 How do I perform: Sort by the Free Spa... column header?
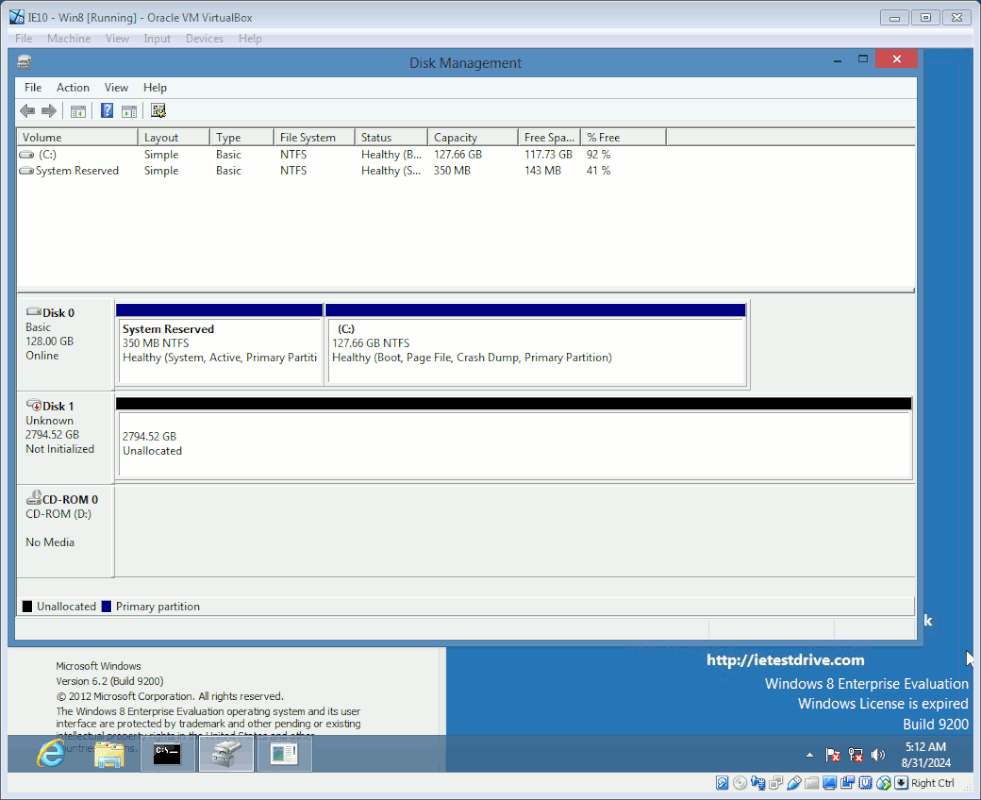click(x=549, y=138)
